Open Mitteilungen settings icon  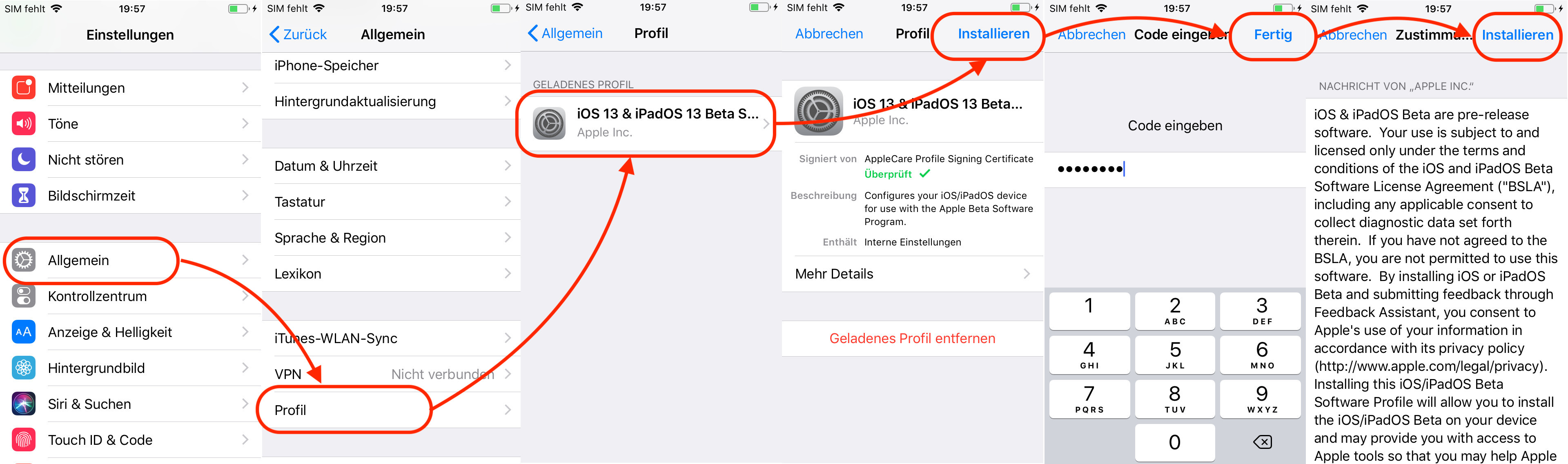pos(24,88)
